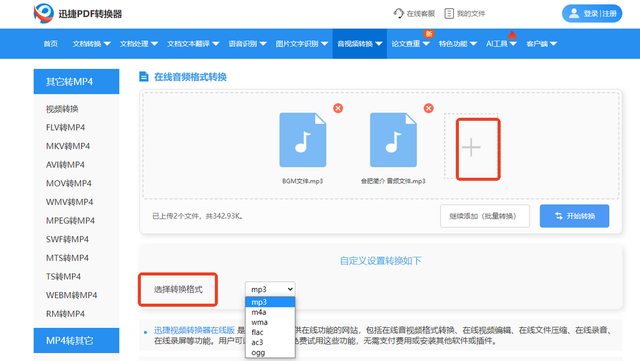Open the 迅捷视频转换器在线版 link
This screenshot has width=640, height=361.
click(194, 330)
